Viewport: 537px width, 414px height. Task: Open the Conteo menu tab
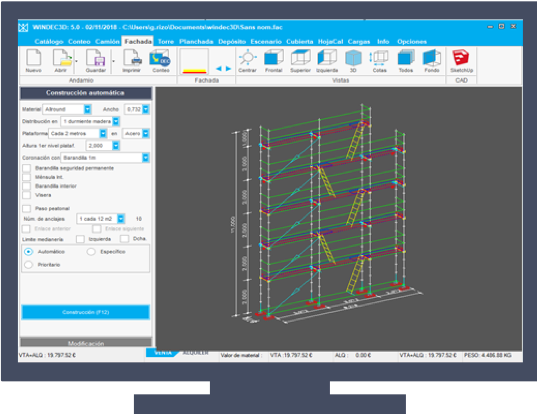79,41
